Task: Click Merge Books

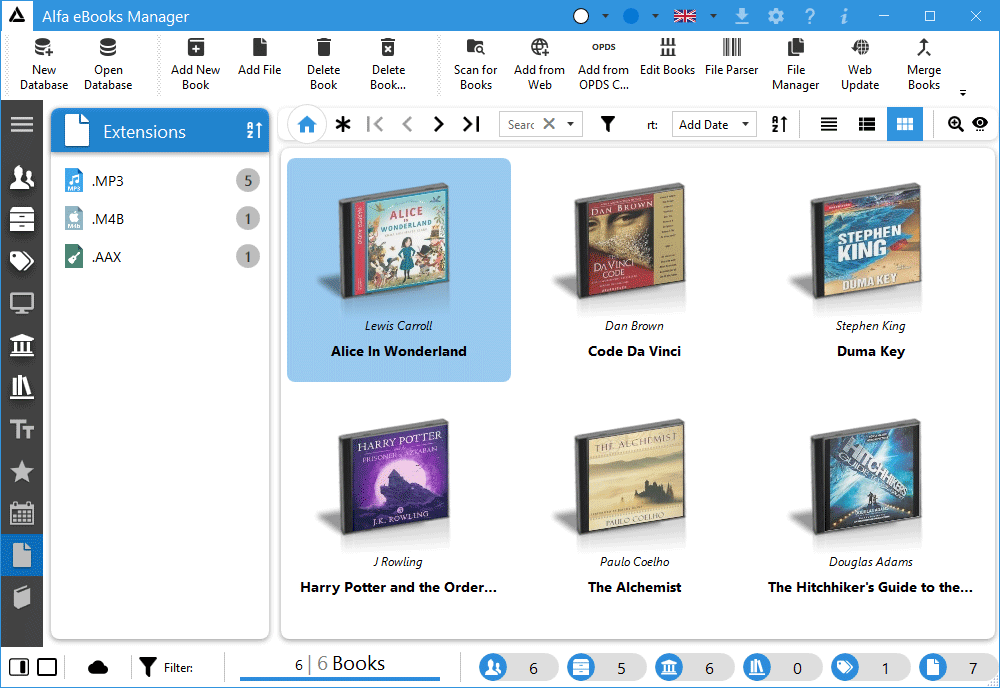Action: click(x=923, y=64)
